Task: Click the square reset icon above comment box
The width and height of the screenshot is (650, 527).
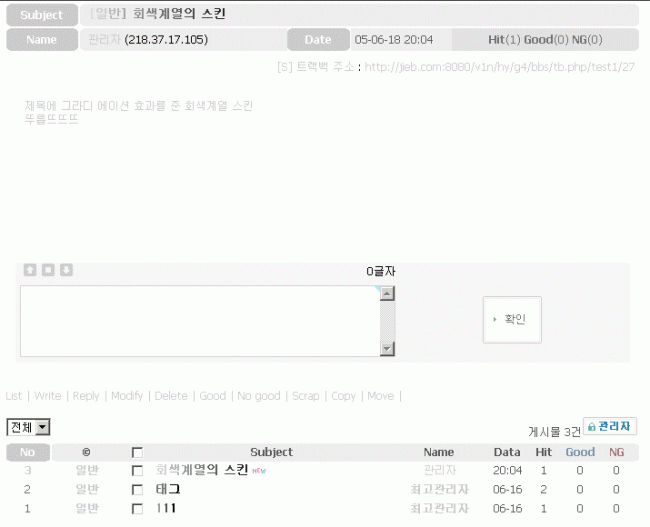Action: click(x=48, y=270)
